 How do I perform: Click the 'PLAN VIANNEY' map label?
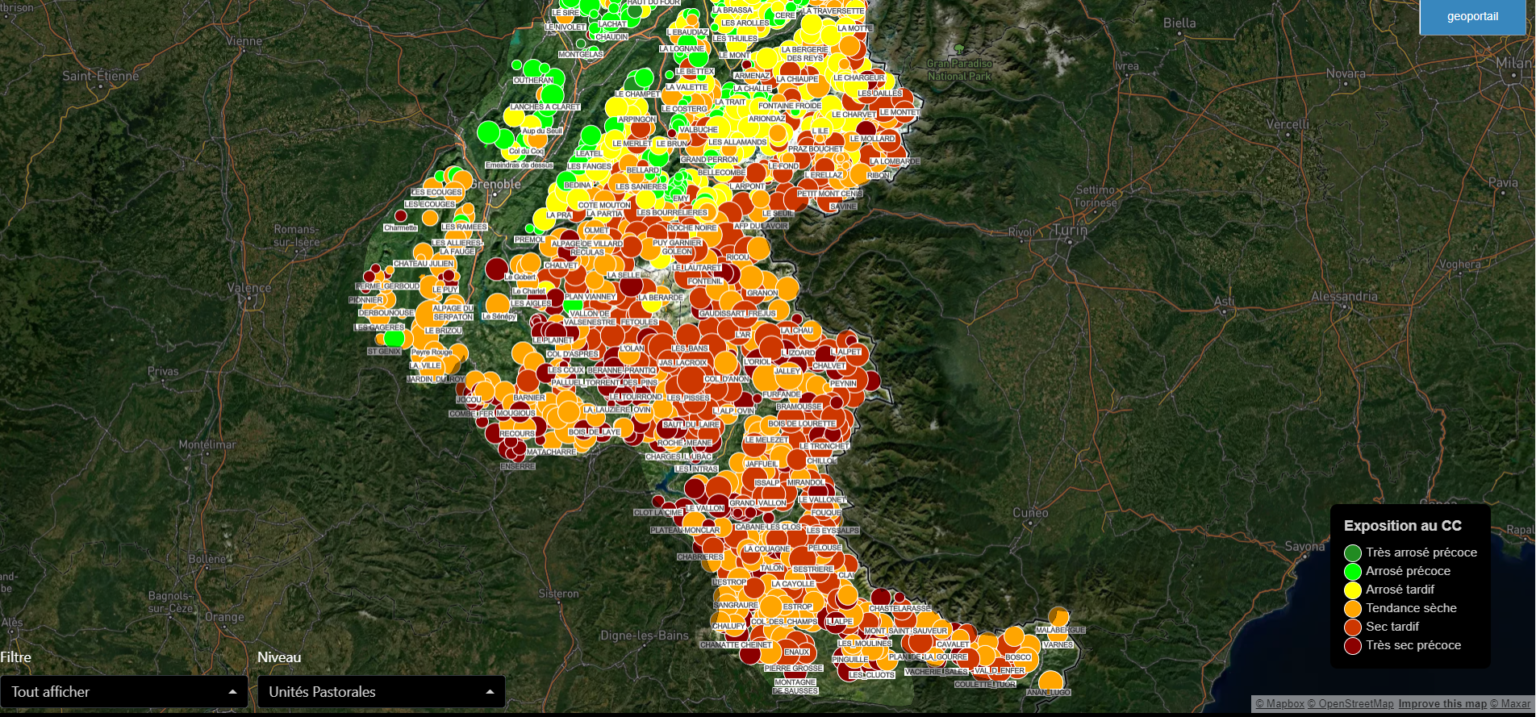590,297
